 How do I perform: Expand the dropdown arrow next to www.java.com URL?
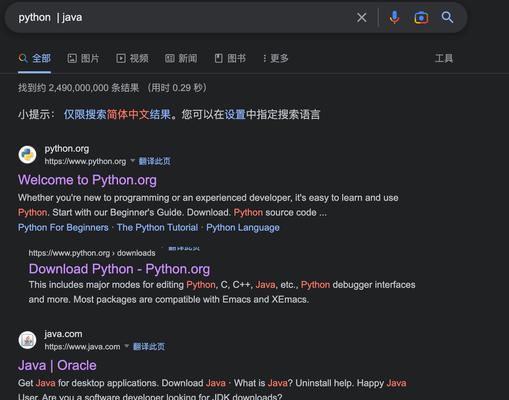(x=127, y=346)
